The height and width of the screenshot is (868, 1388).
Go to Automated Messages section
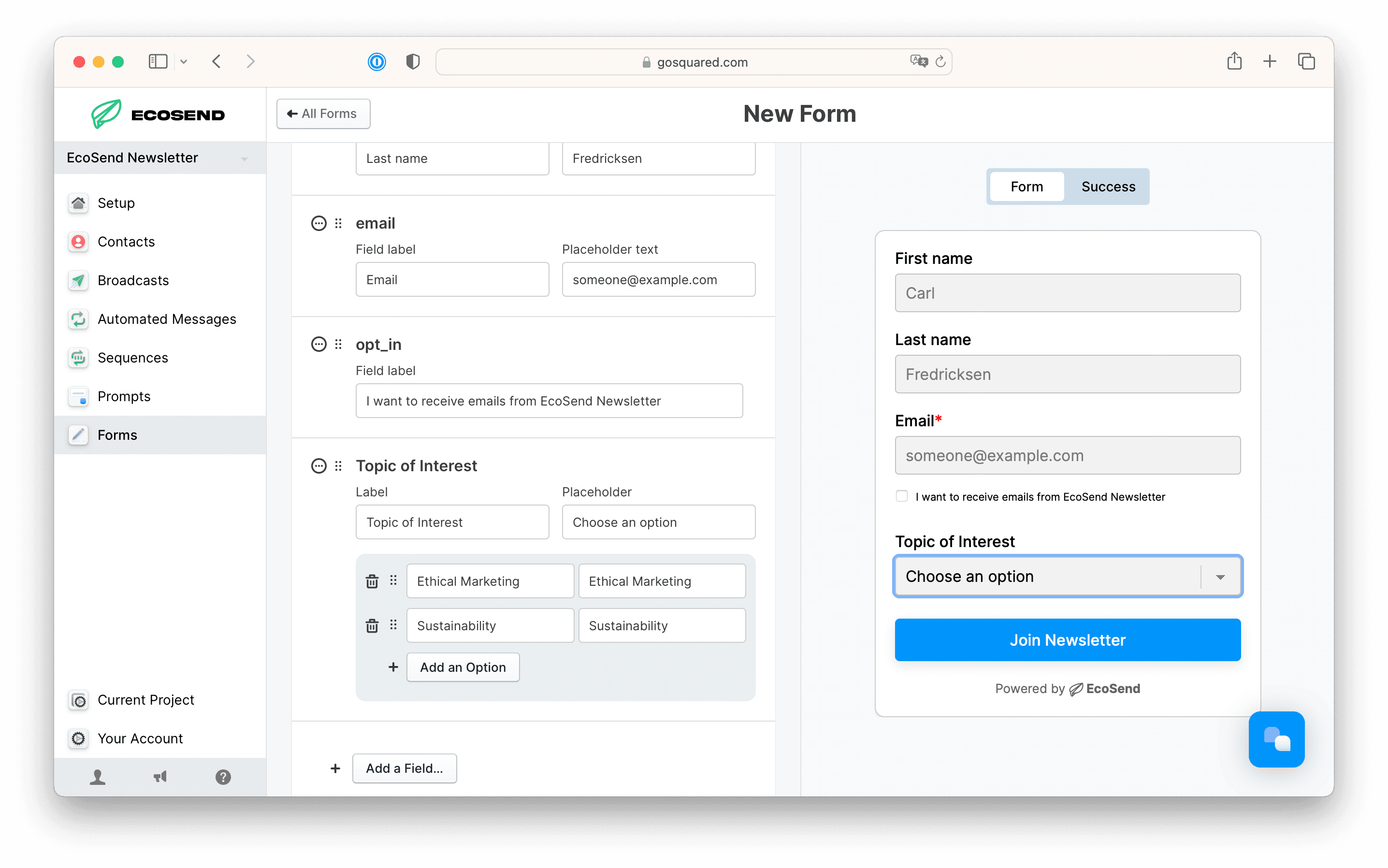[166, 319]
